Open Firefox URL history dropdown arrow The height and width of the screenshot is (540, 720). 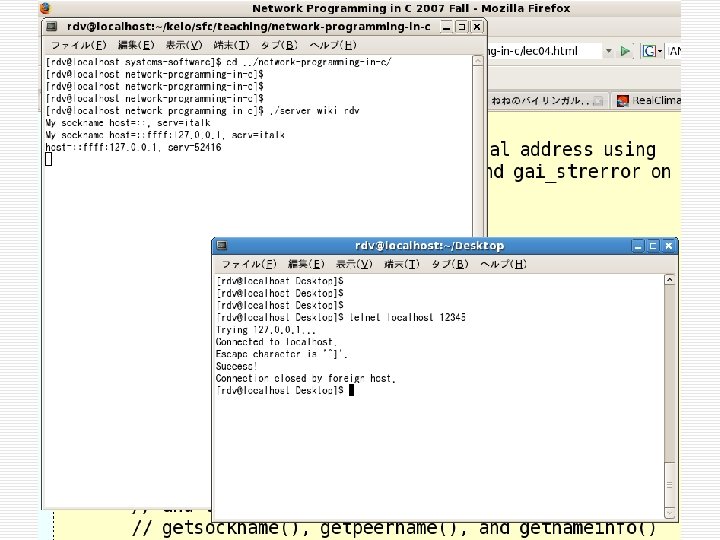coord(608,51)
